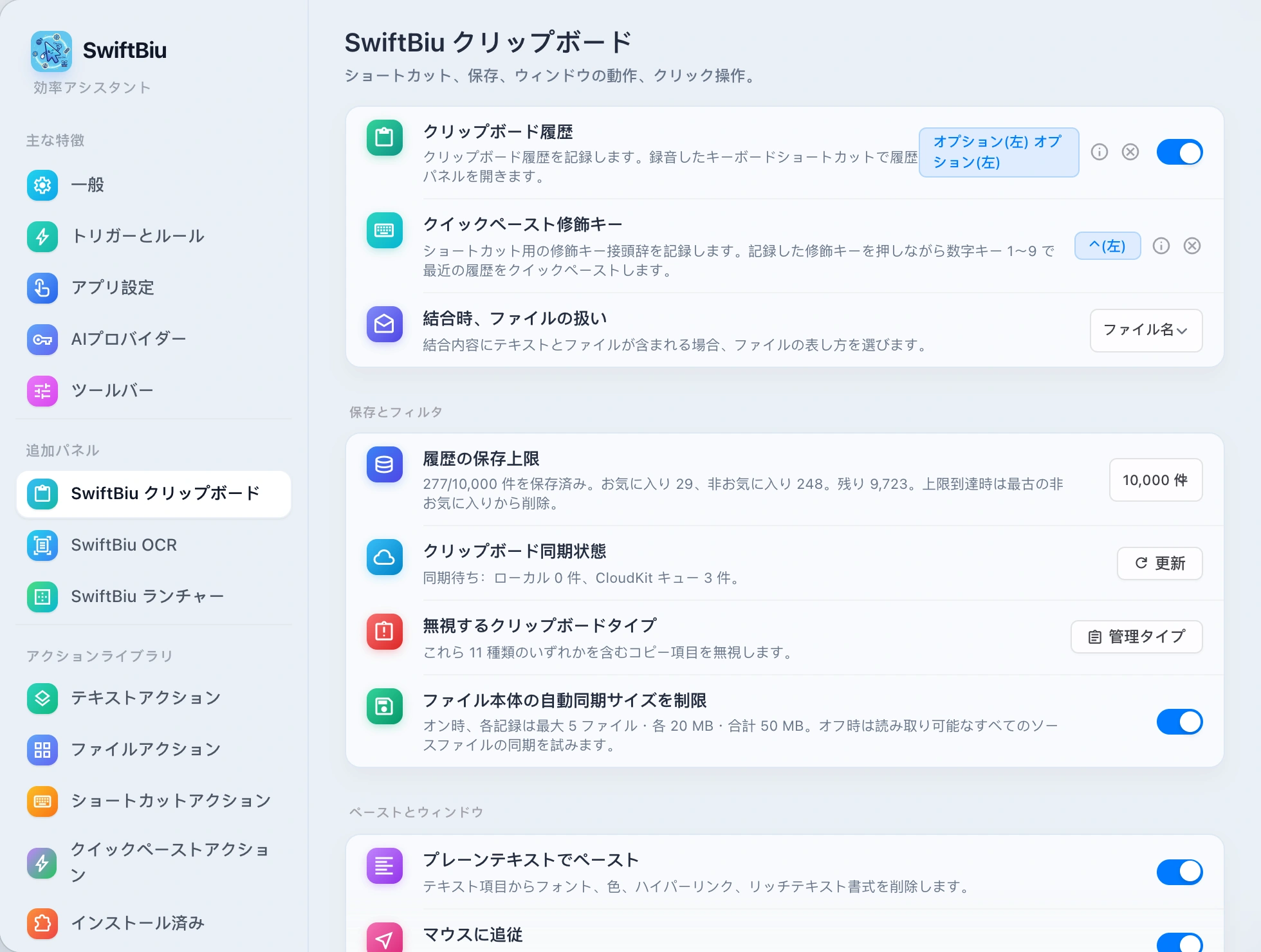
Task: Click the SwiftBiu クリップボード page title
Action: coord(488,42)
